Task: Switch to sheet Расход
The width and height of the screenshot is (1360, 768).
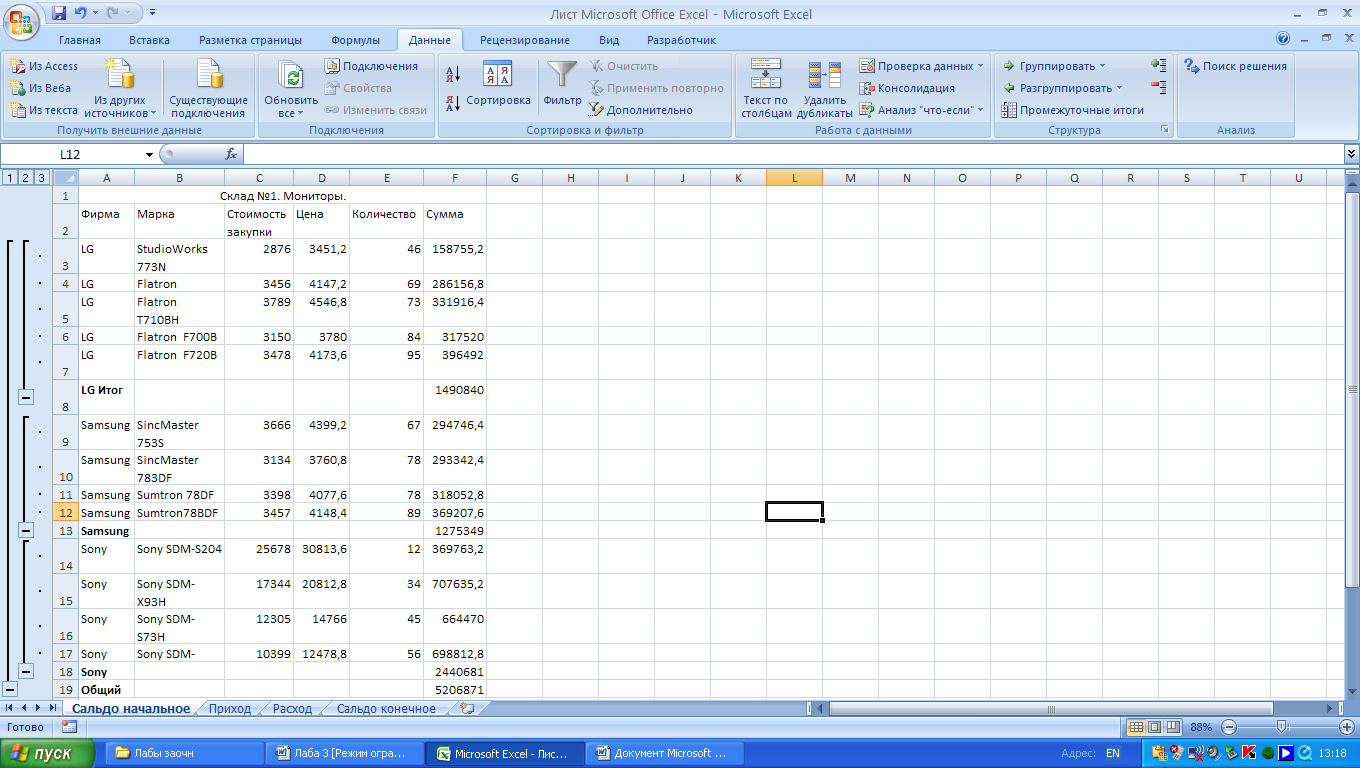Action: [x=292, y=708]
